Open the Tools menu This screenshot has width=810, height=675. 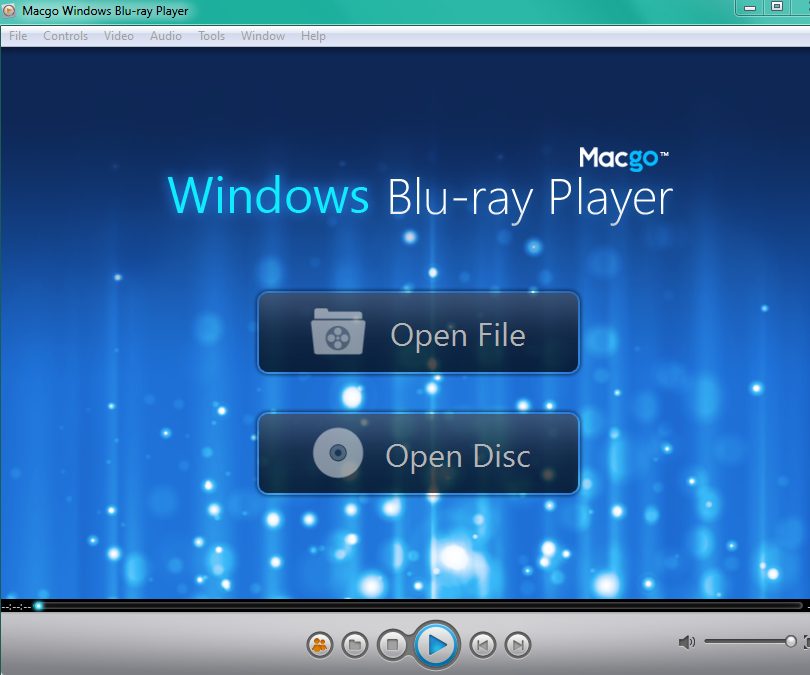211,36
